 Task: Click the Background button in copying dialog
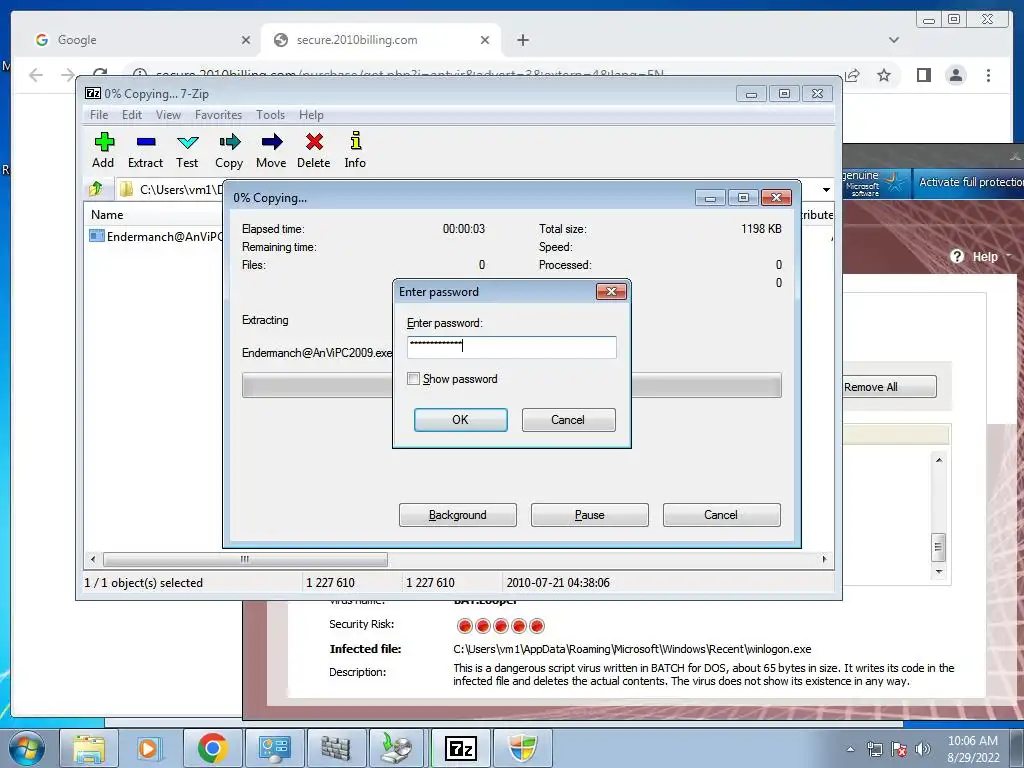tap(458, 515)
